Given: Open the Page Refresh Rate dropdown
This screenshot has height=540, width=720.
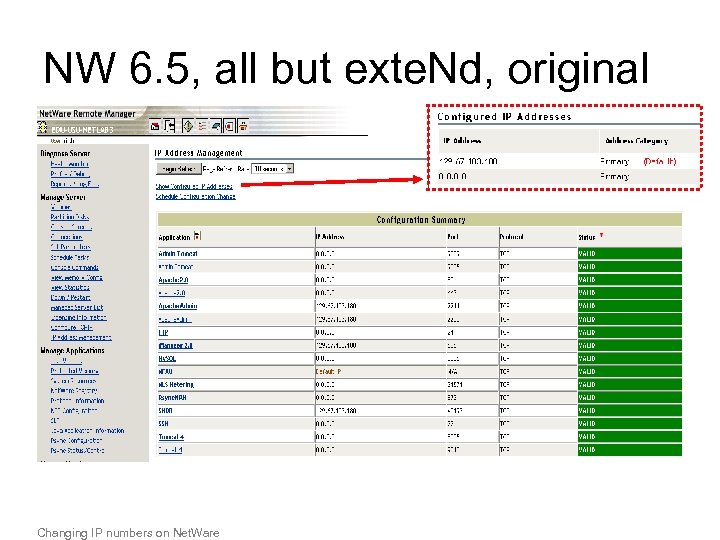Looking at the screenshot, I should pos(272,169).
